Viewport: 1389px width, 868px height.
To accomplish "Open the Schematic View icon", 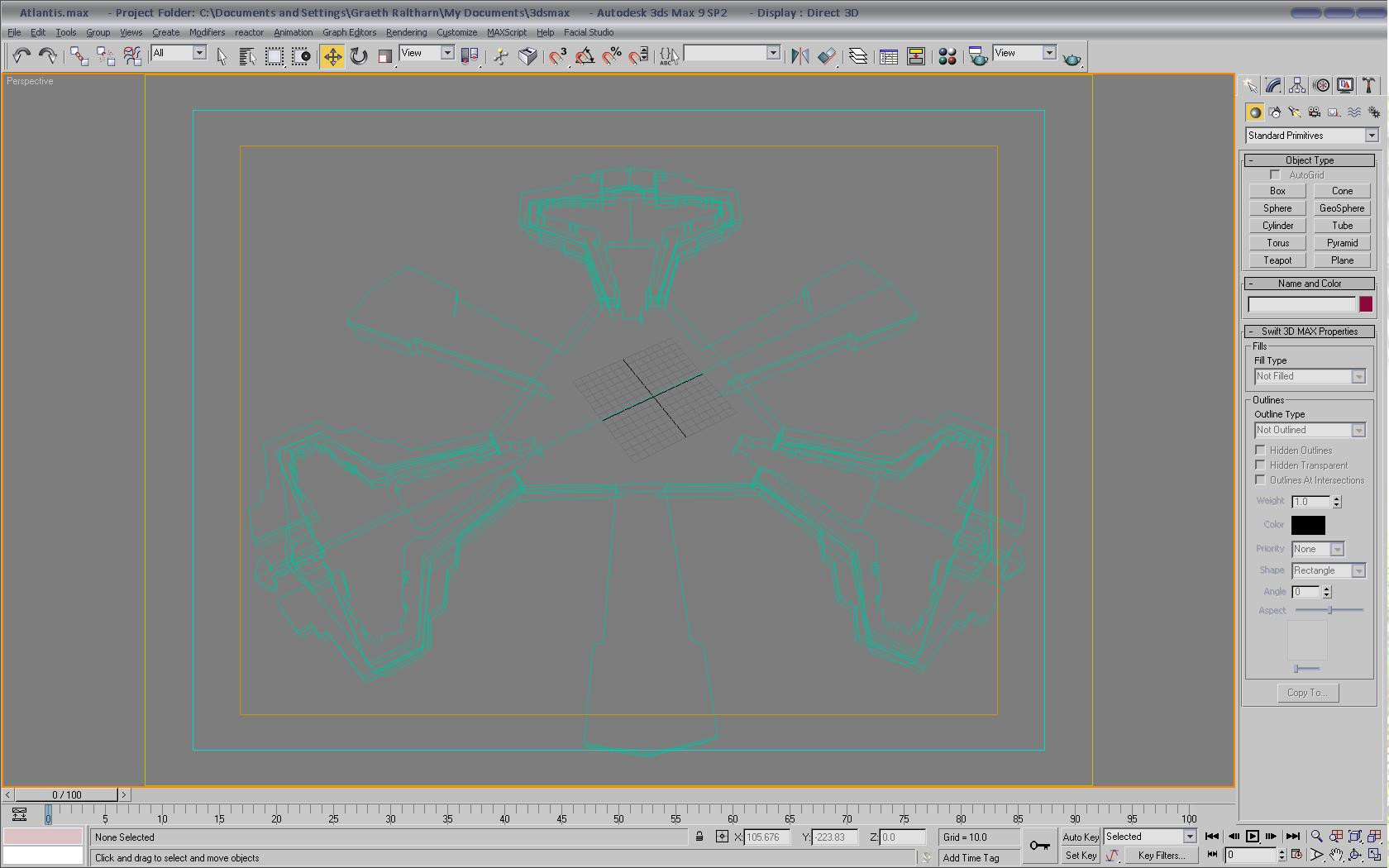I will (916, 56).
